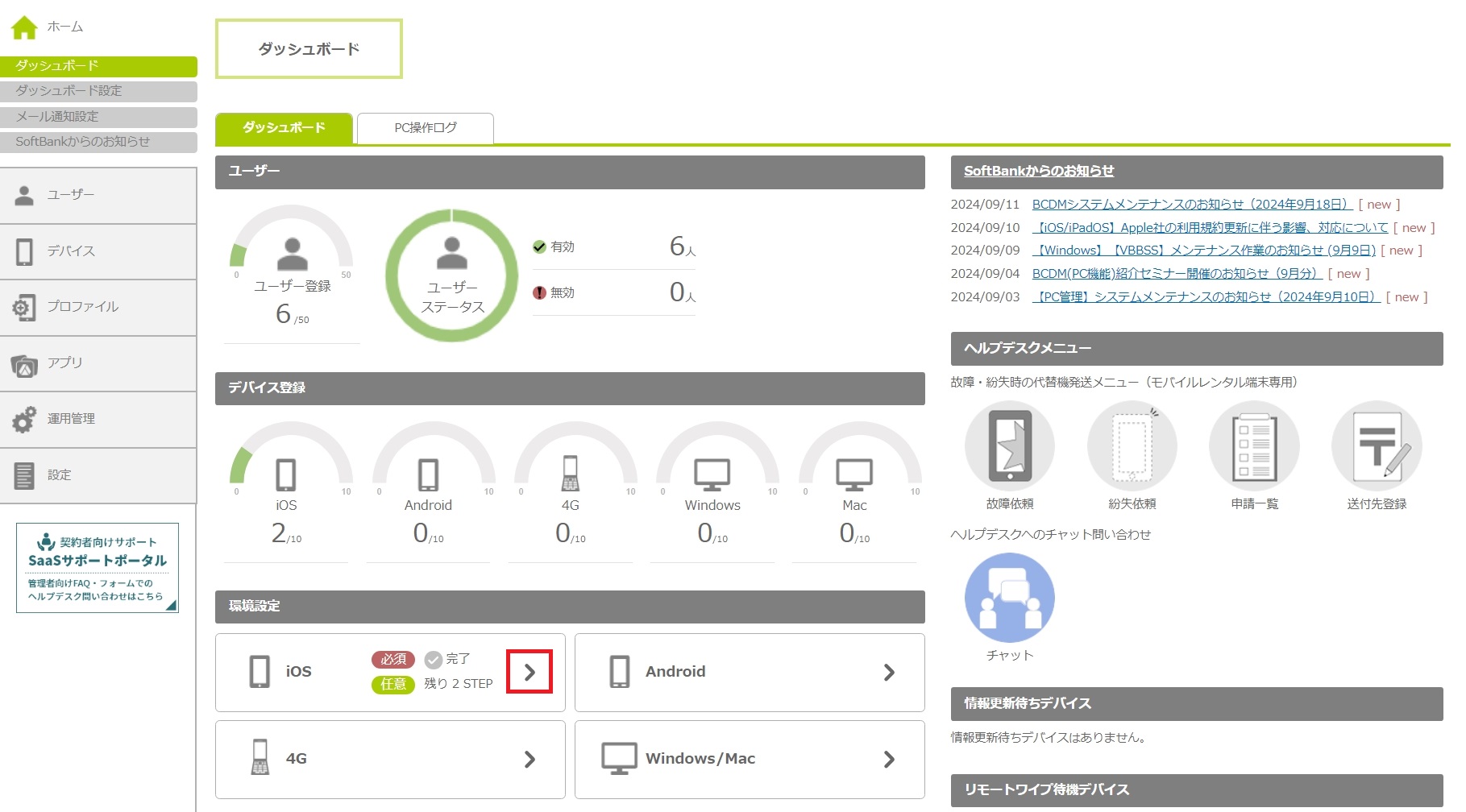Open the 紛失依頼 lost device icon
Screen dimensions: 1466x812
point(1132,446)
